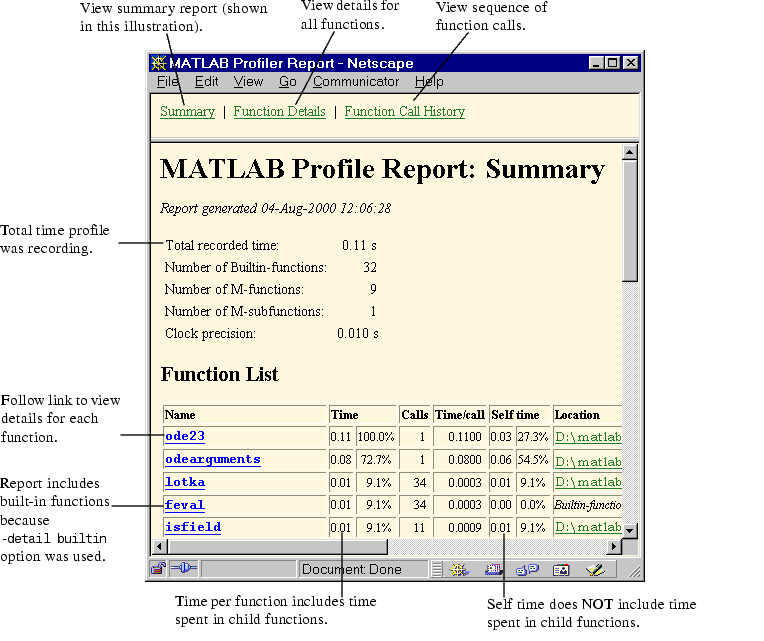The image size is (764, 641).
Task: Click the '72.7%' time cell for odearguments
Action: (376, 460)
